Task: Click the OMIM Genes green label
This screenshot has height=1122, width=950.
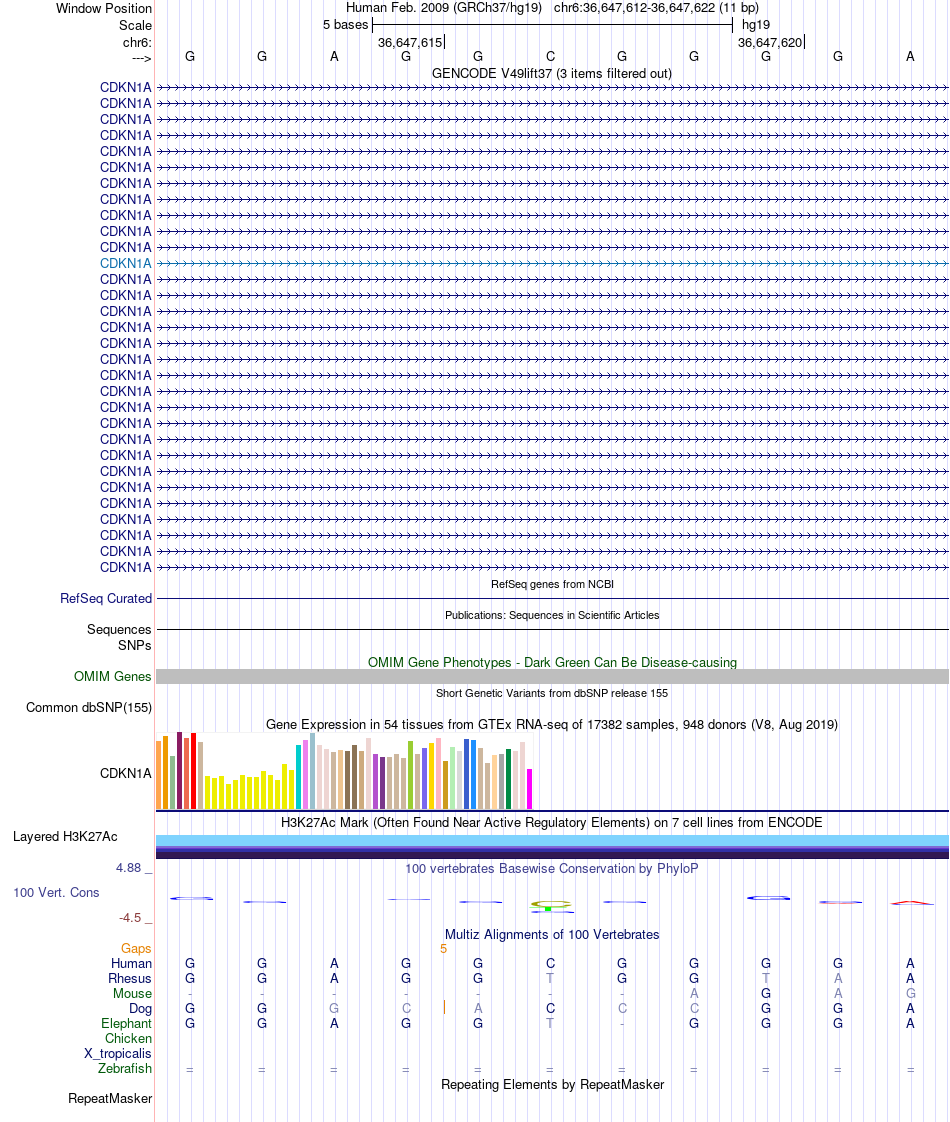Action: [112, 676]
